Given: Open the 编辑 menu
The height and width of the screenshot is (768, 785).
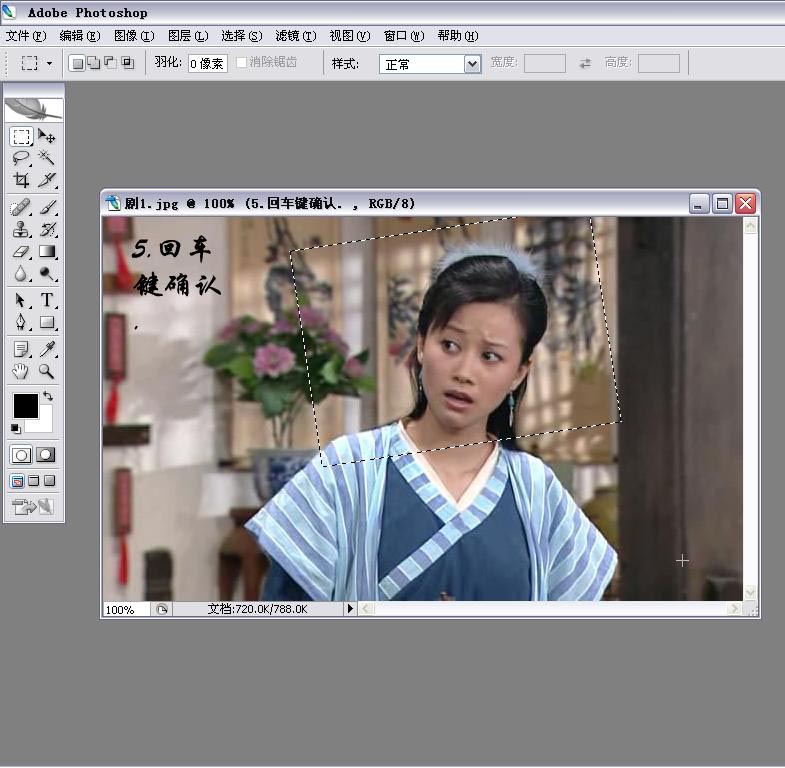Looking at the screenshot, I should coord(80,36).
